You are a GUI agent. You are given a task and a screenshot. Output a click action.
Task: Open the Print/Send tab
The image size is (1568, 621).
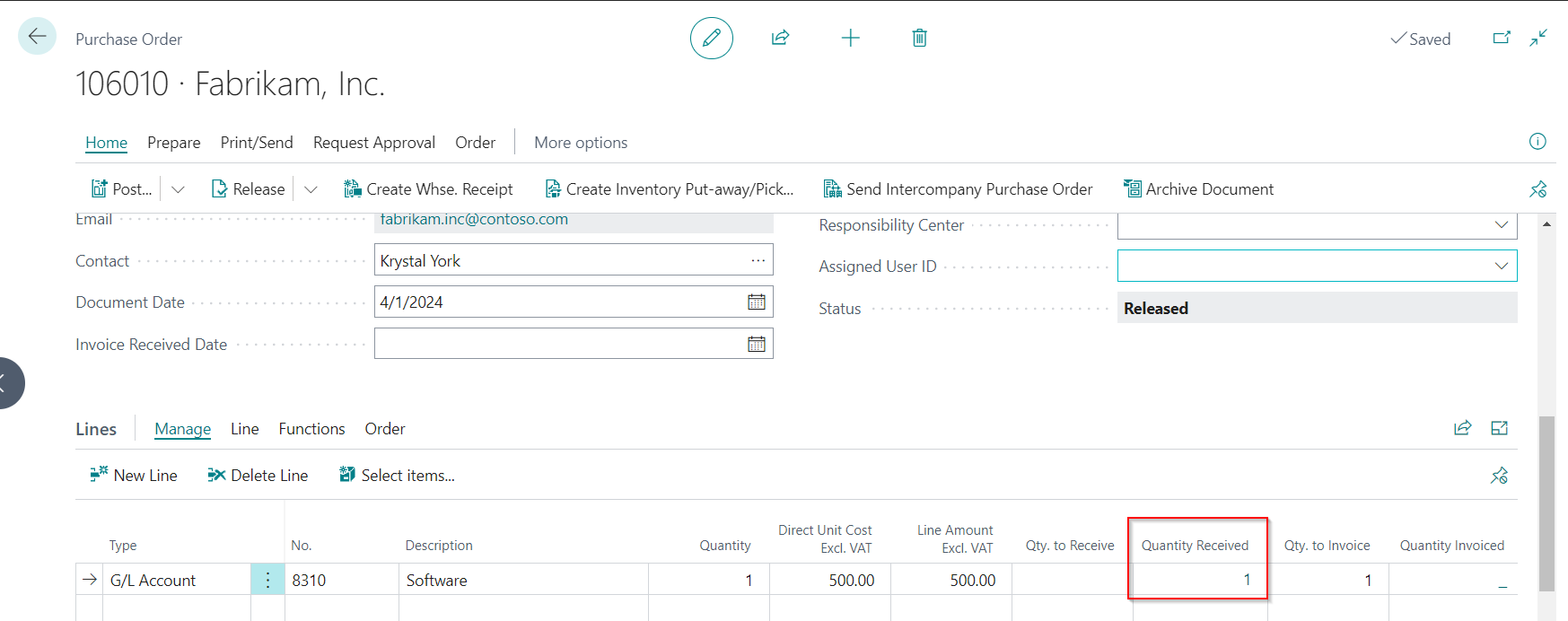257,143
